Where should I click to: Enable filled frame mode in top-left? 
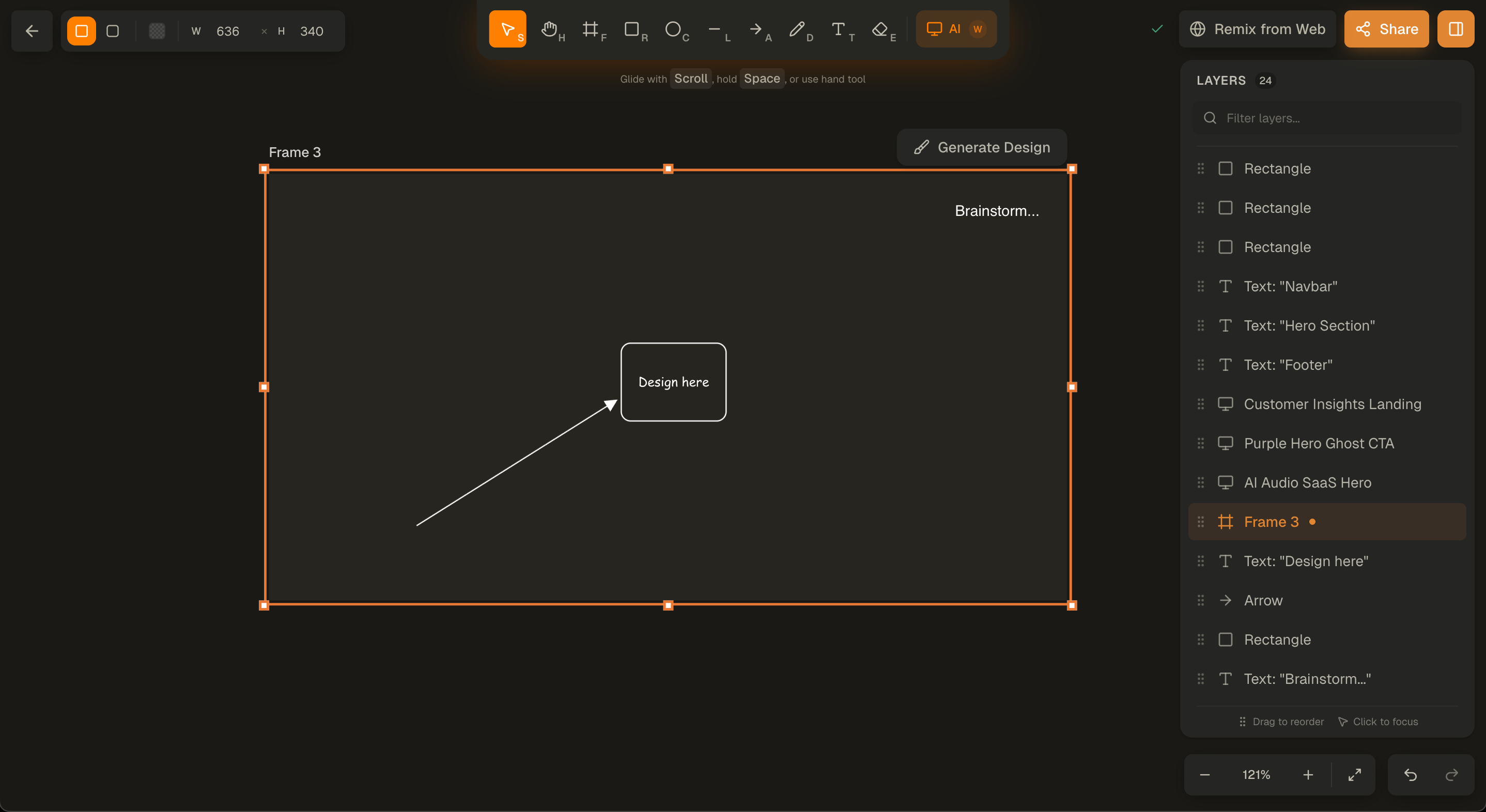(x=81, y=31)
